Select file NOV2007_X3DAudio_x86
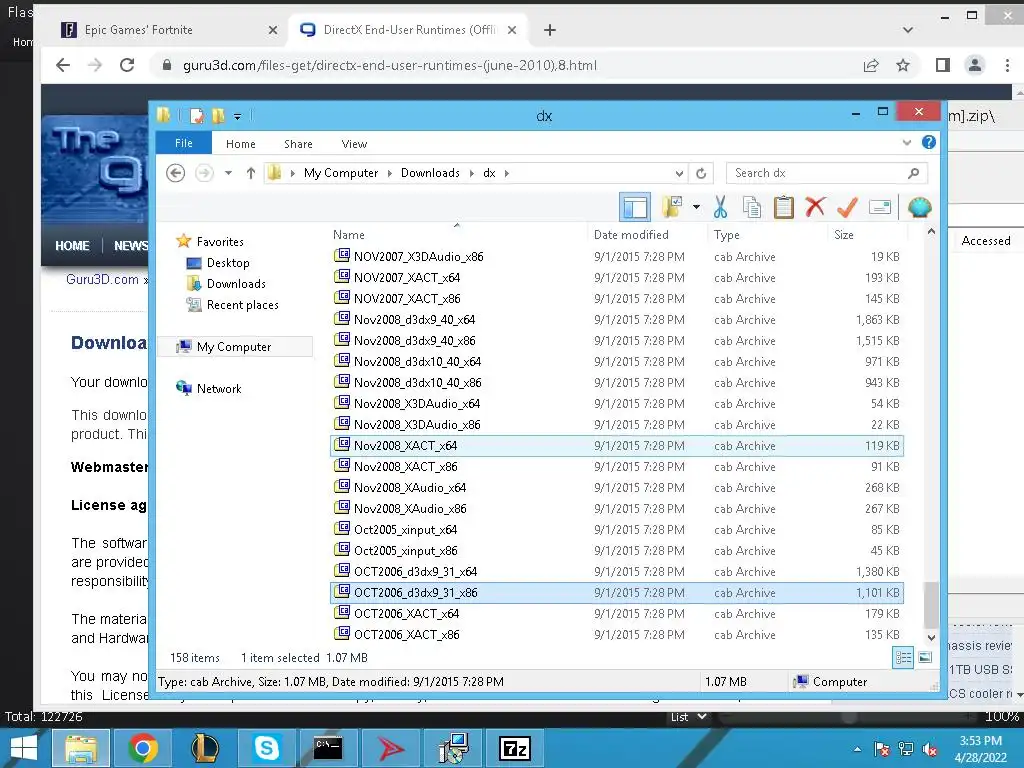 [617, 257]
